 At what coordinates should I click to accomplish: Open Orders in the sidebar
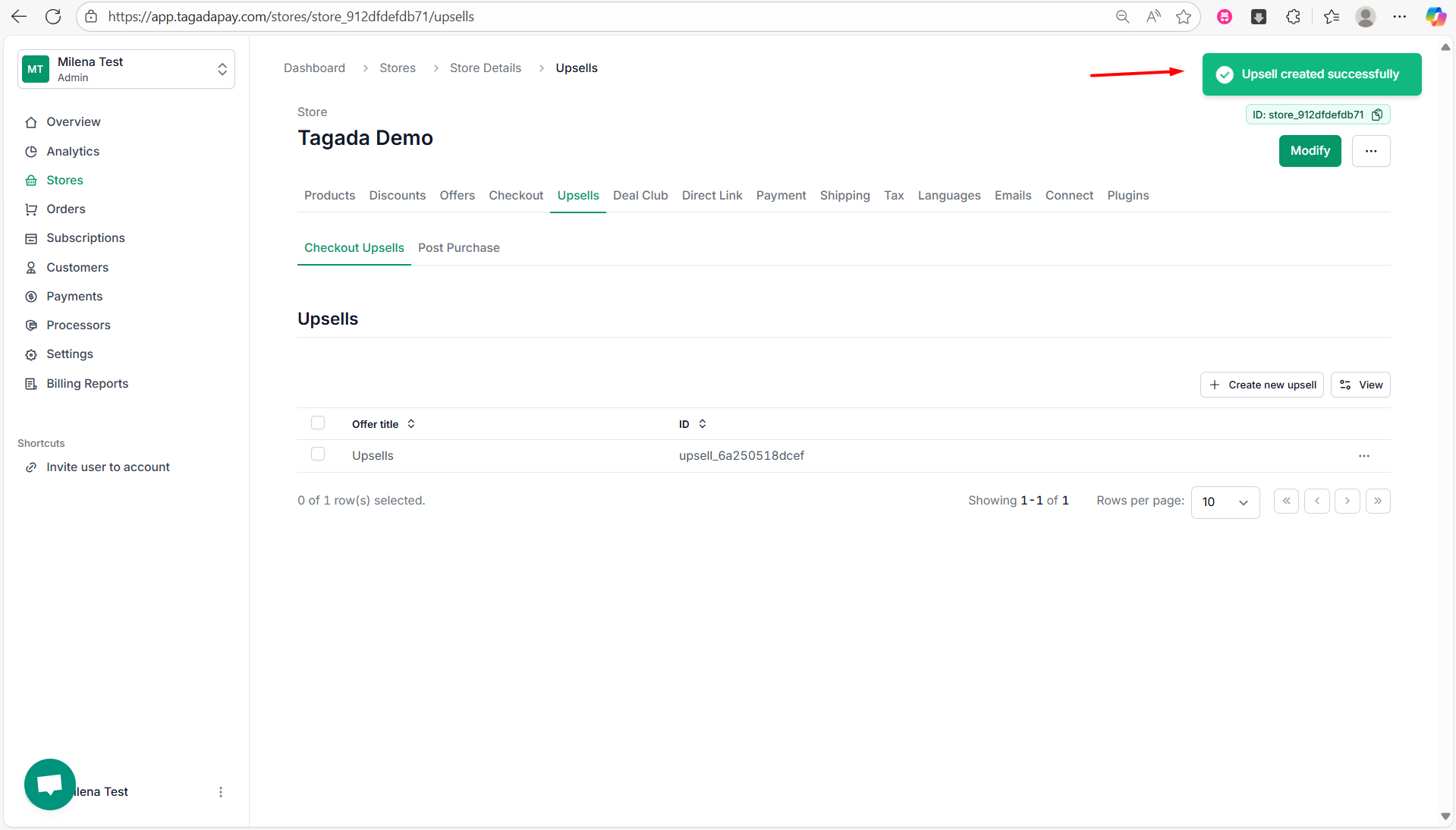65,209
